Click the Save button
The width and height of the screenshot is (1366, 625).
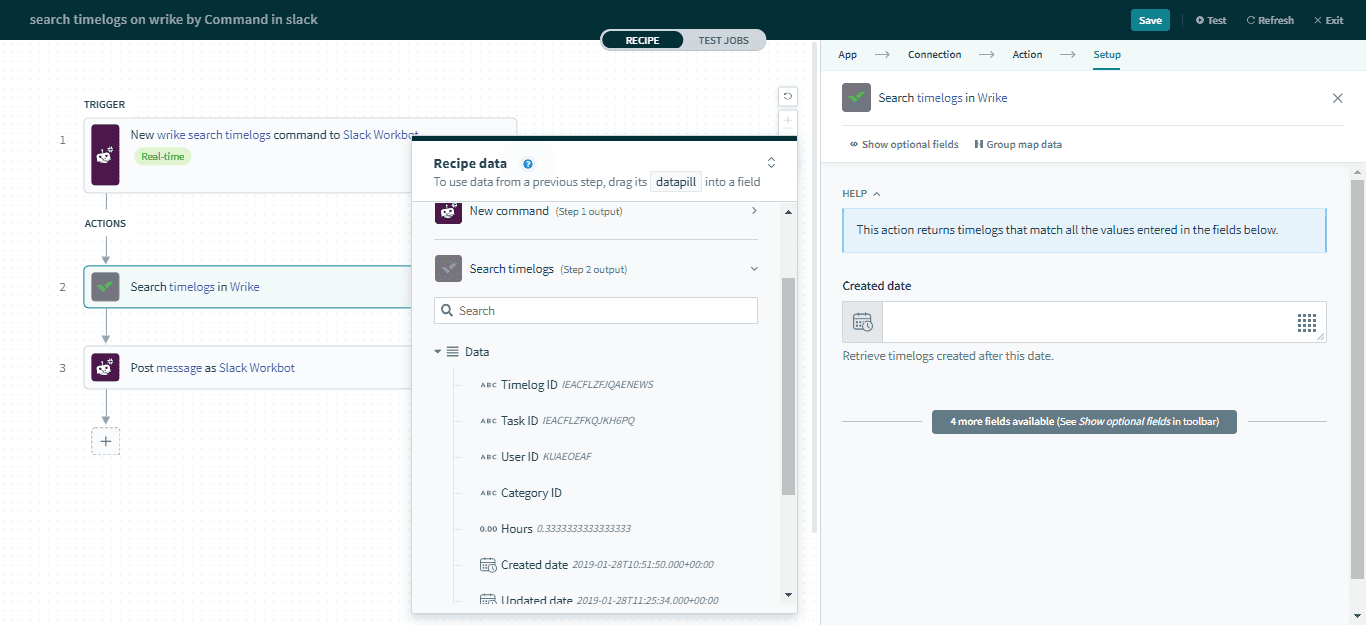1149,19
